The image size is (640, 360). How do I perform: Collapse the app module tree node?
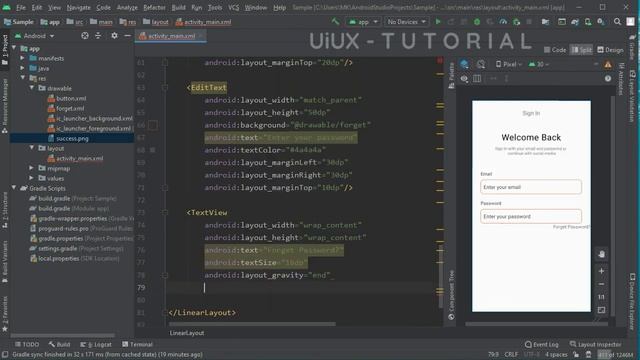pos(15,48)
